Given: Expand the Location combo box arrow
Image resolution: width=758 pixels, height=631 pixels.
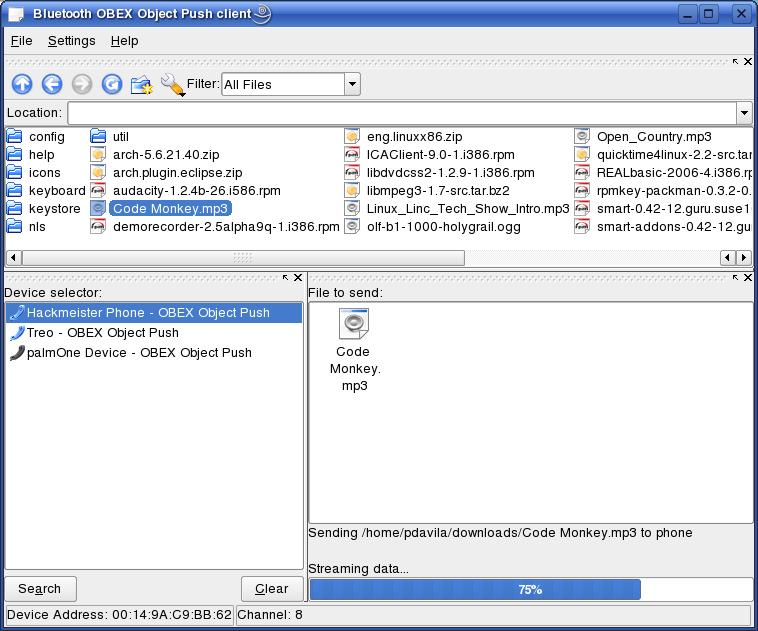Looking at the screenshot, I should coord(743,113).
